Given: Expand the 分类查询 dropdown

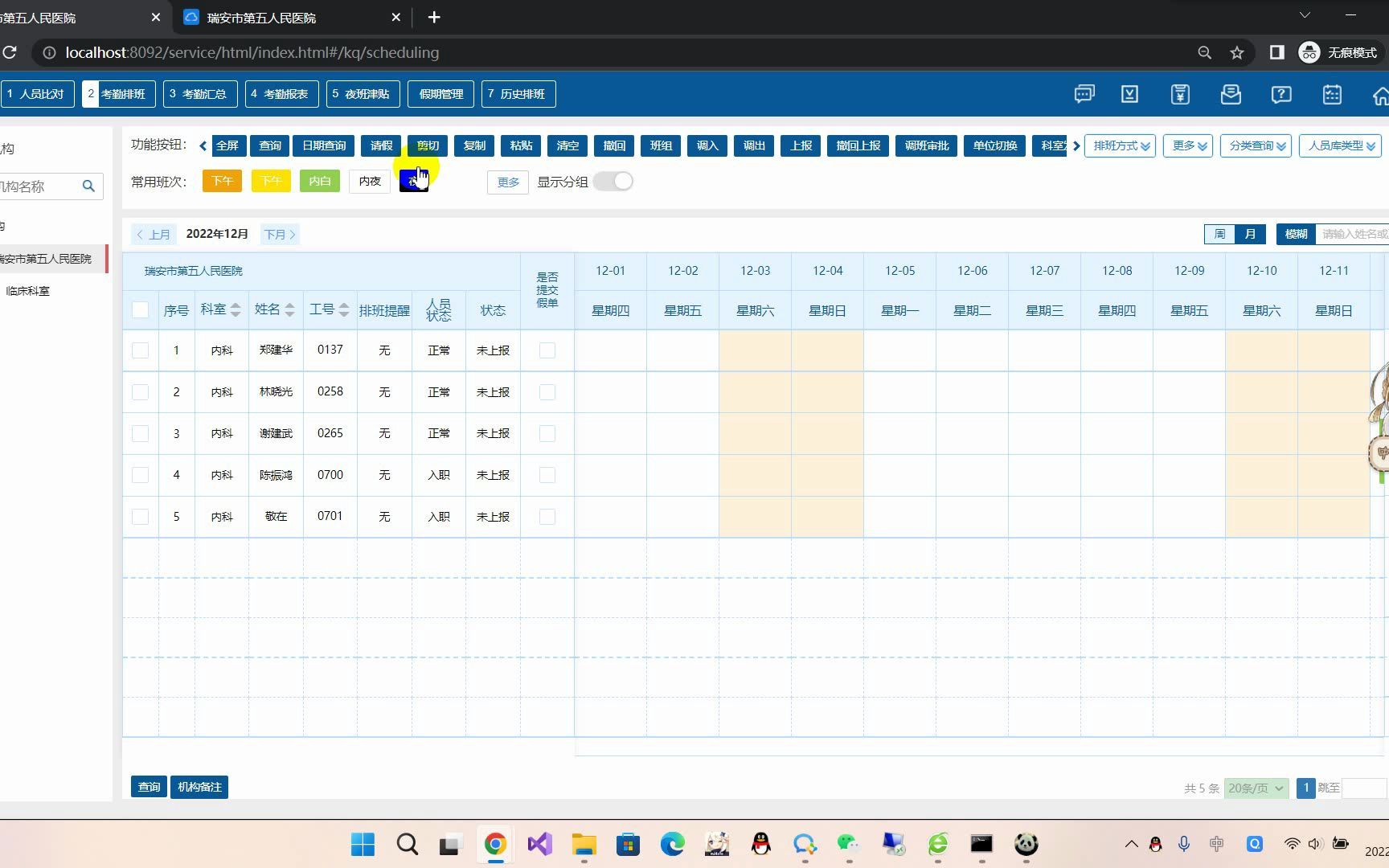Looking at the screenshot, I should click(1256, 145).
